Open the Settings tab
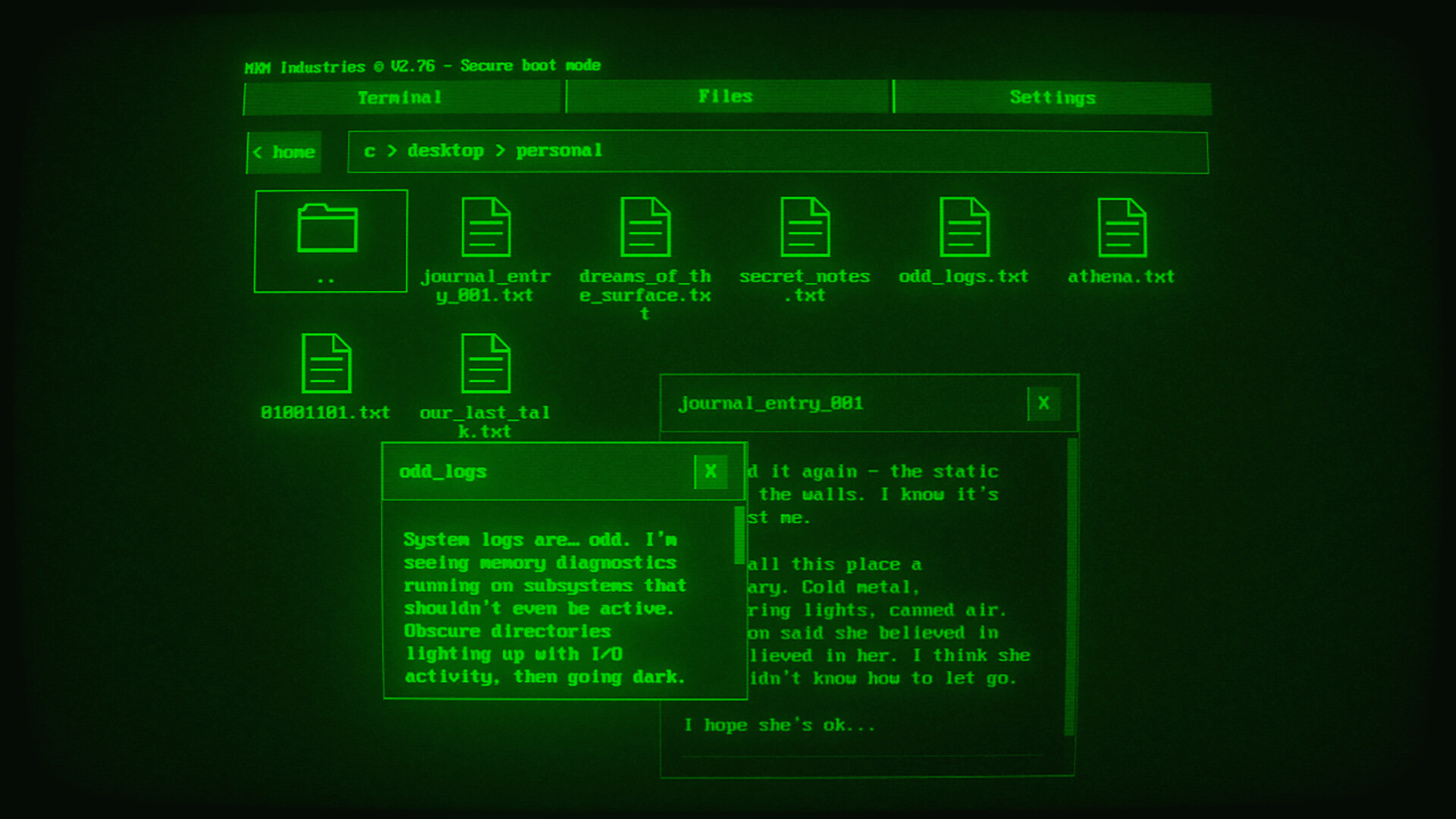1456x819 pixels. pos(1053,97)
